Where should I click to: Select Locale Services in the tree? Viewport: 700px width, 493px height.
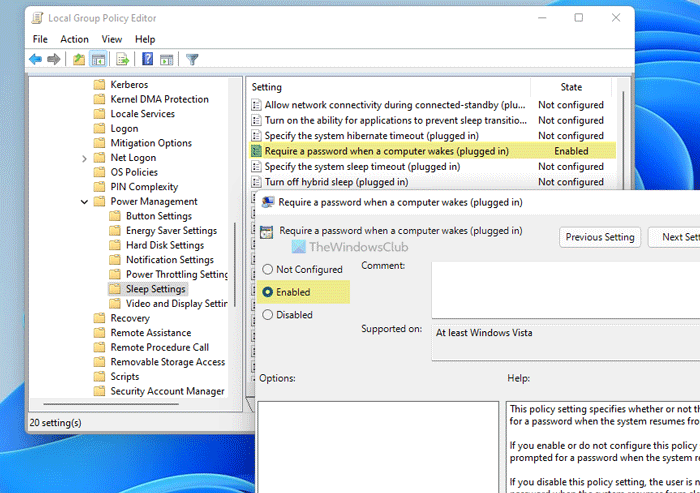(142, 114)
